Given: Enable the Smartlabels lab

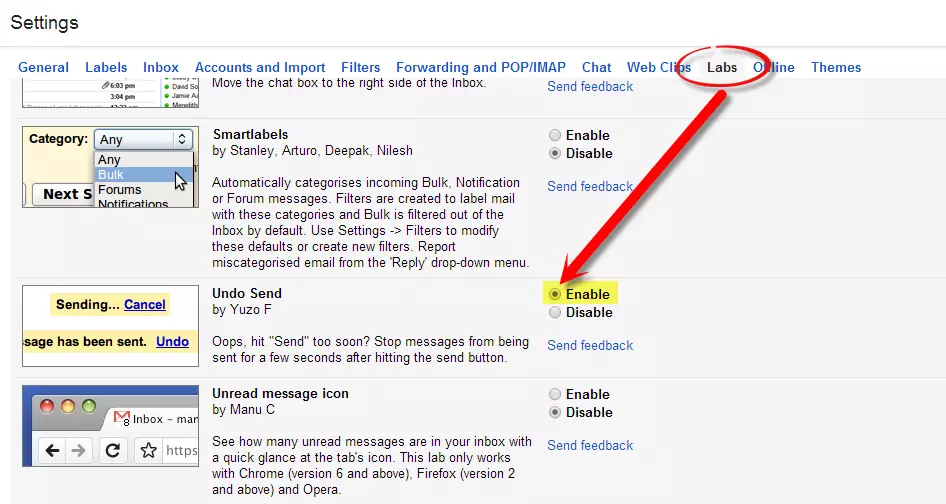Looking at the screenshot, I should 555,135.
